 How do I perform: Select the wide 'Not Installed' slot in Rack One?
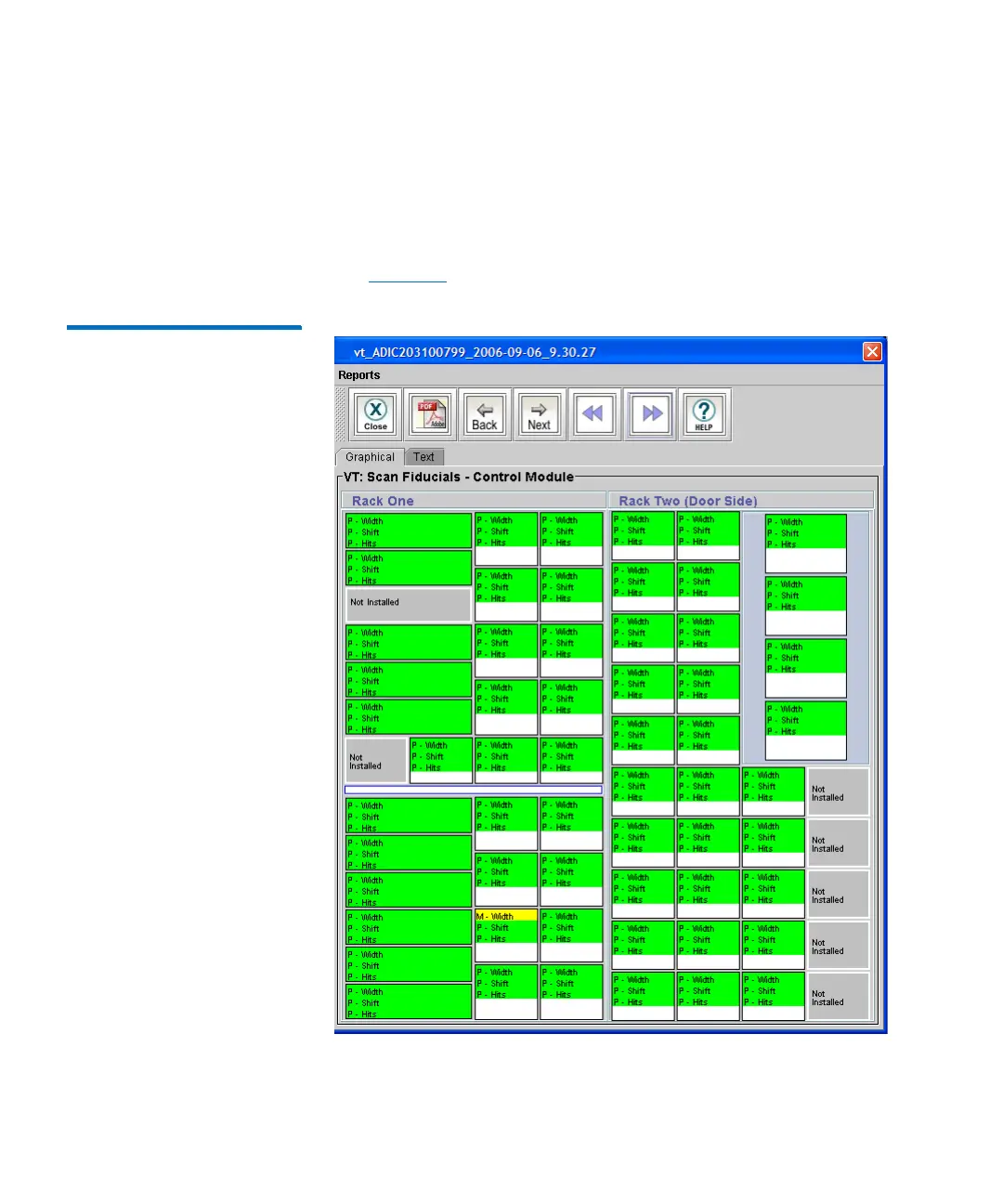click(x=409, y=605)
